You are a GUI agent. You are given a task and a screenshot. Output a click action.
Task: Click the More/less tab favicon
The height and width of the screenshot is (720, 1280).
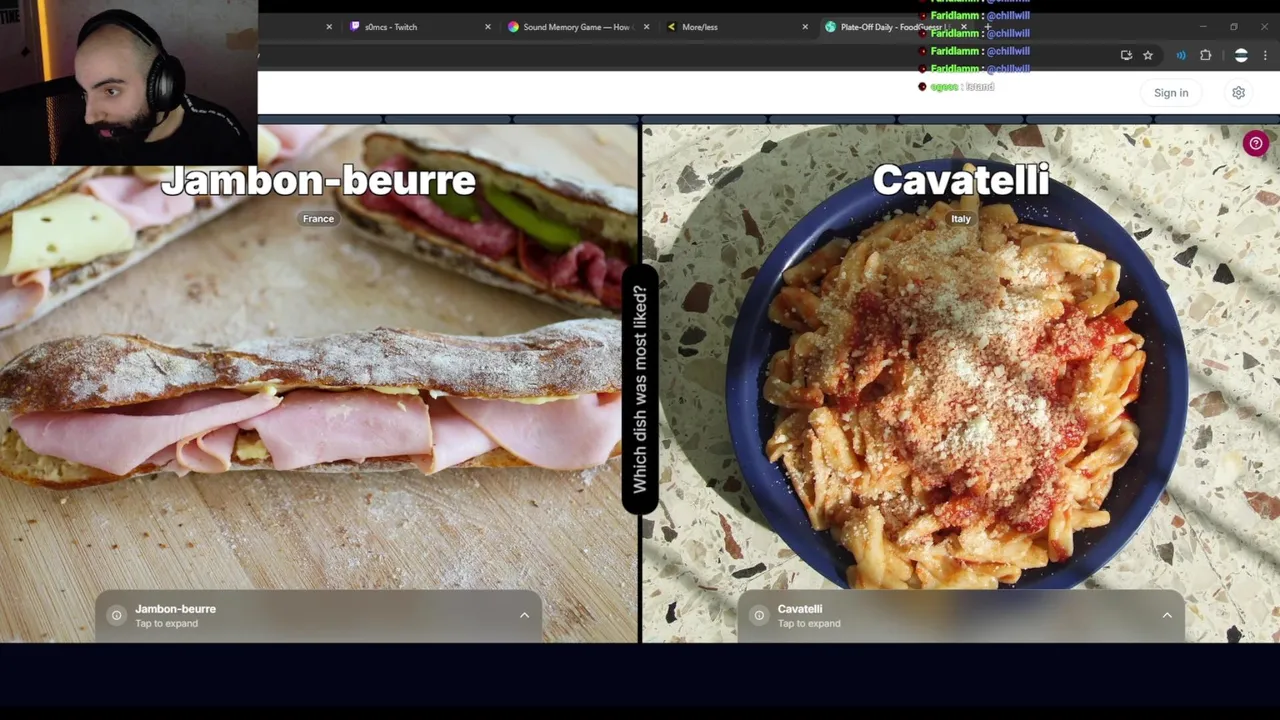[672, 27]
